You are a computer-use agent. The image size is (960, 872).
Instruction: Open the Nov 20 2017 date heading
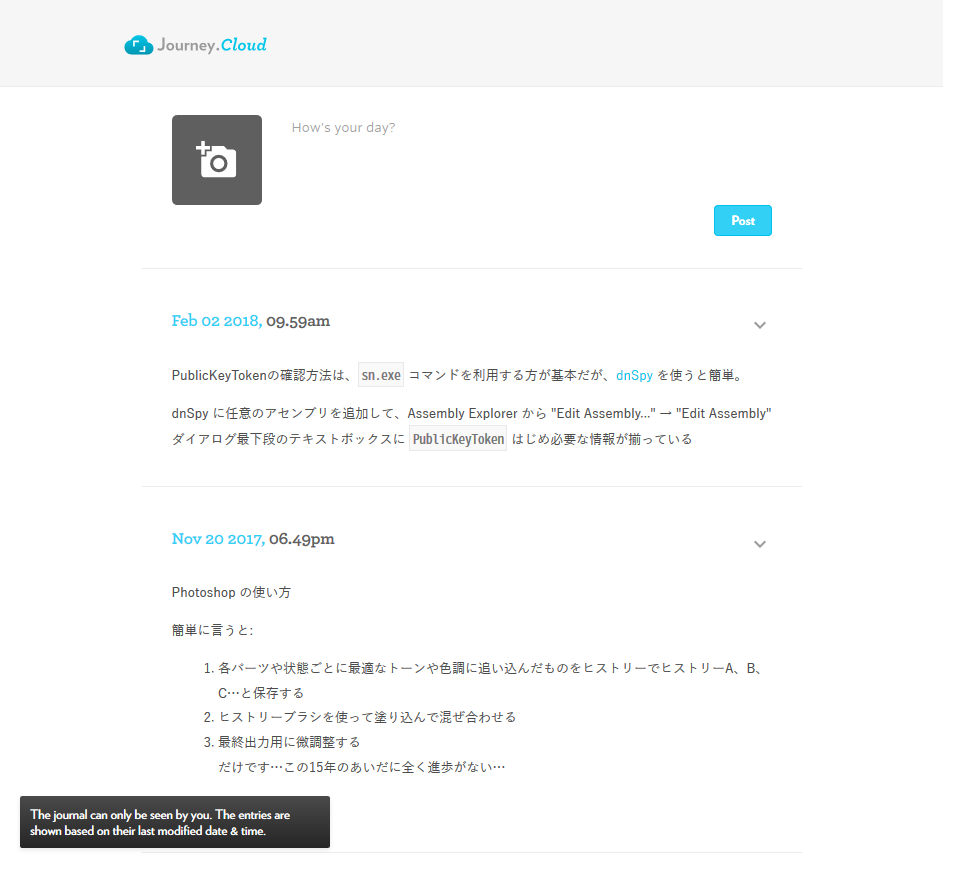217,538
